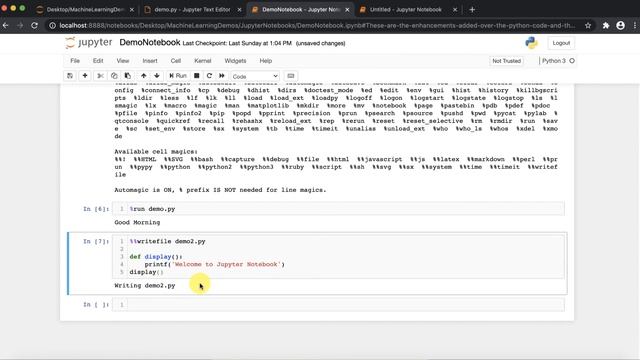Switch to Desktop/MachineLearningDemos browser tab
Image resolution: width=640 pixels, height=360 pixels.
click(85, 9)
